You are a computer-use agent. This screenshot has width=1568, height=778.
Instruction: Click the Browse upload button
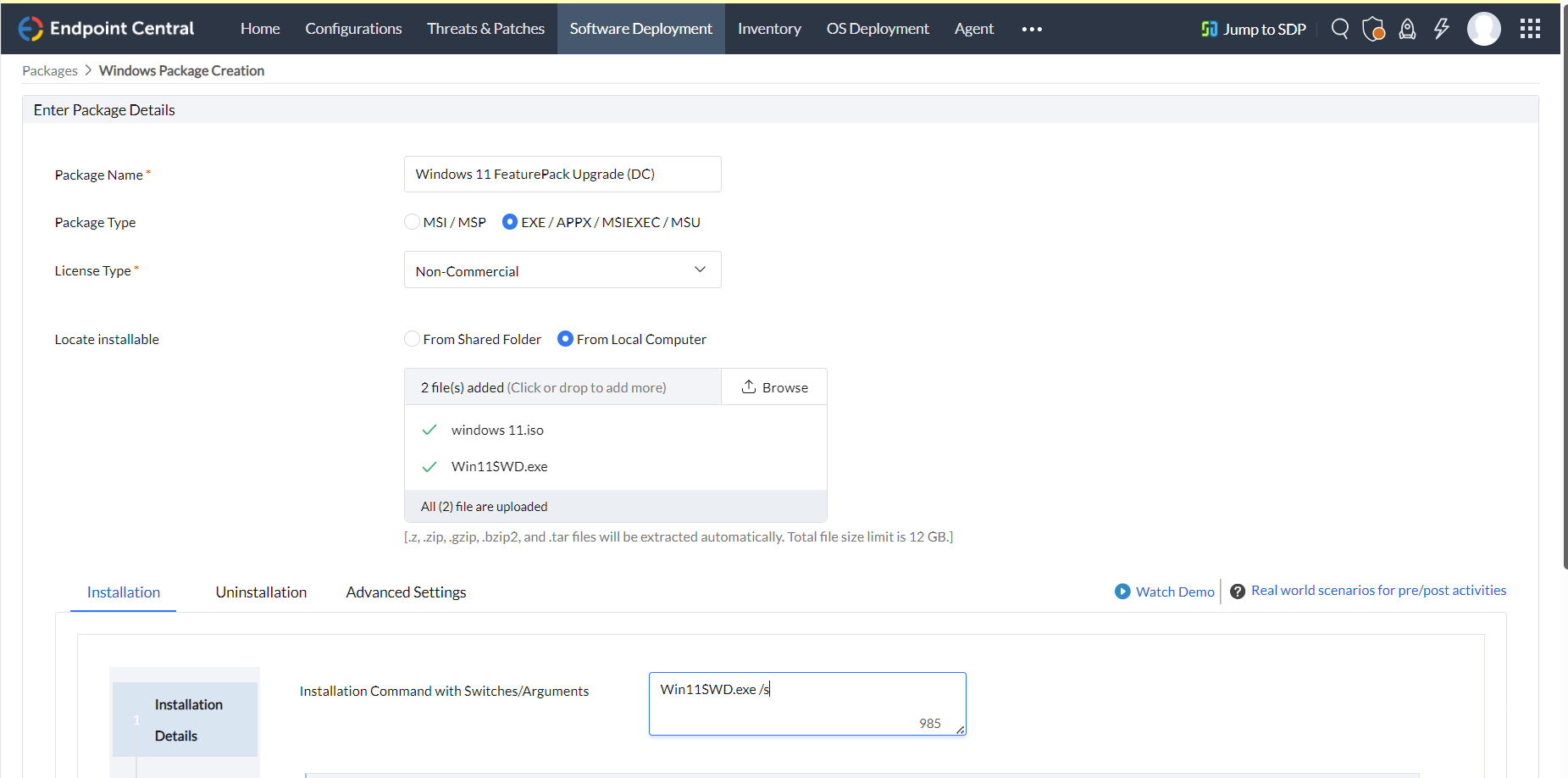[x=774, y=387]
